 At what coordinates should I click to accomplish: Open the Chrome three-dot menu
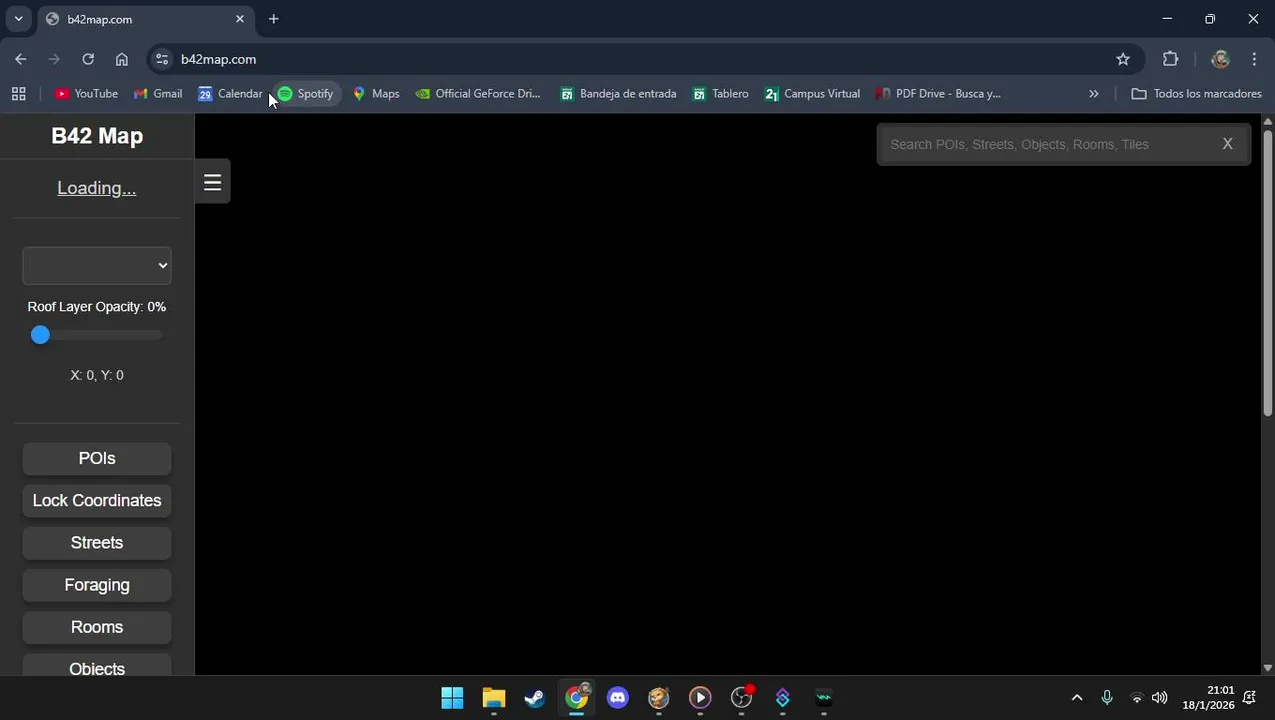click(x=1254, y=59)
